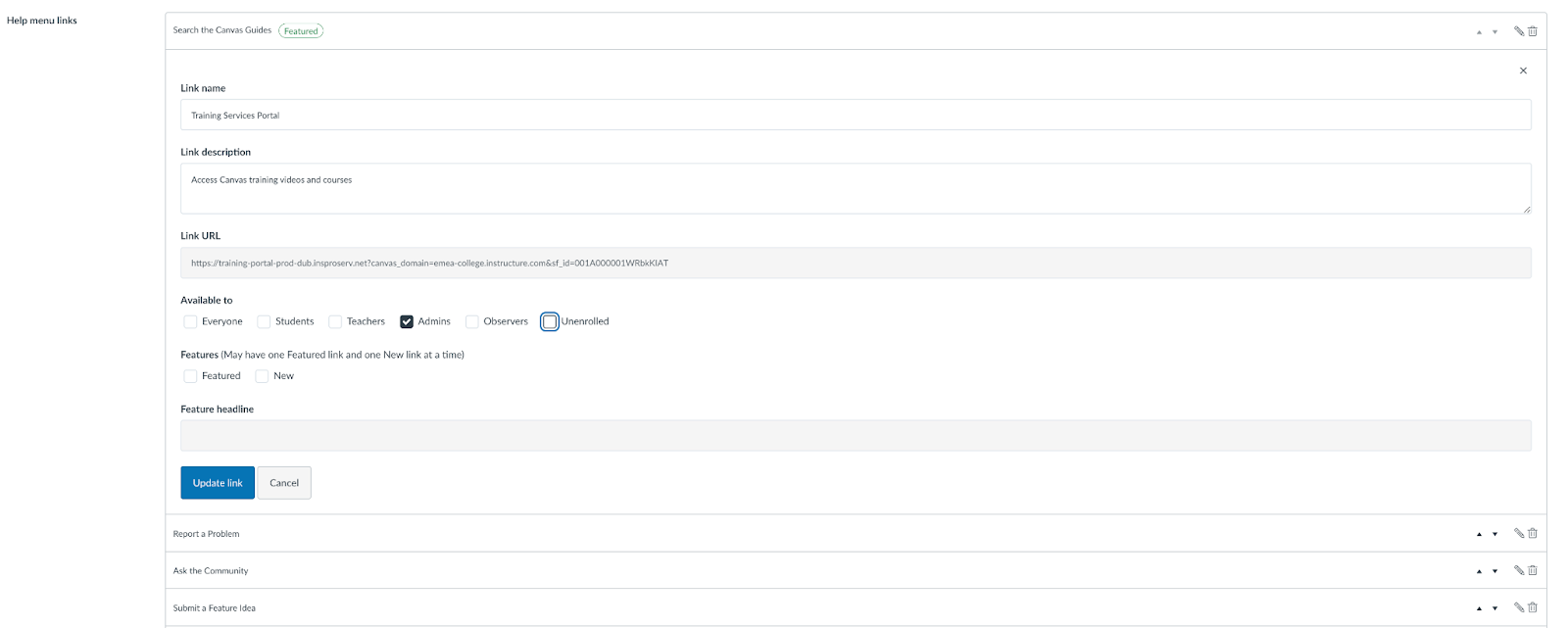
Task: Delete the Submit a Feature Idea link
Action: (x=1533, y=607)
